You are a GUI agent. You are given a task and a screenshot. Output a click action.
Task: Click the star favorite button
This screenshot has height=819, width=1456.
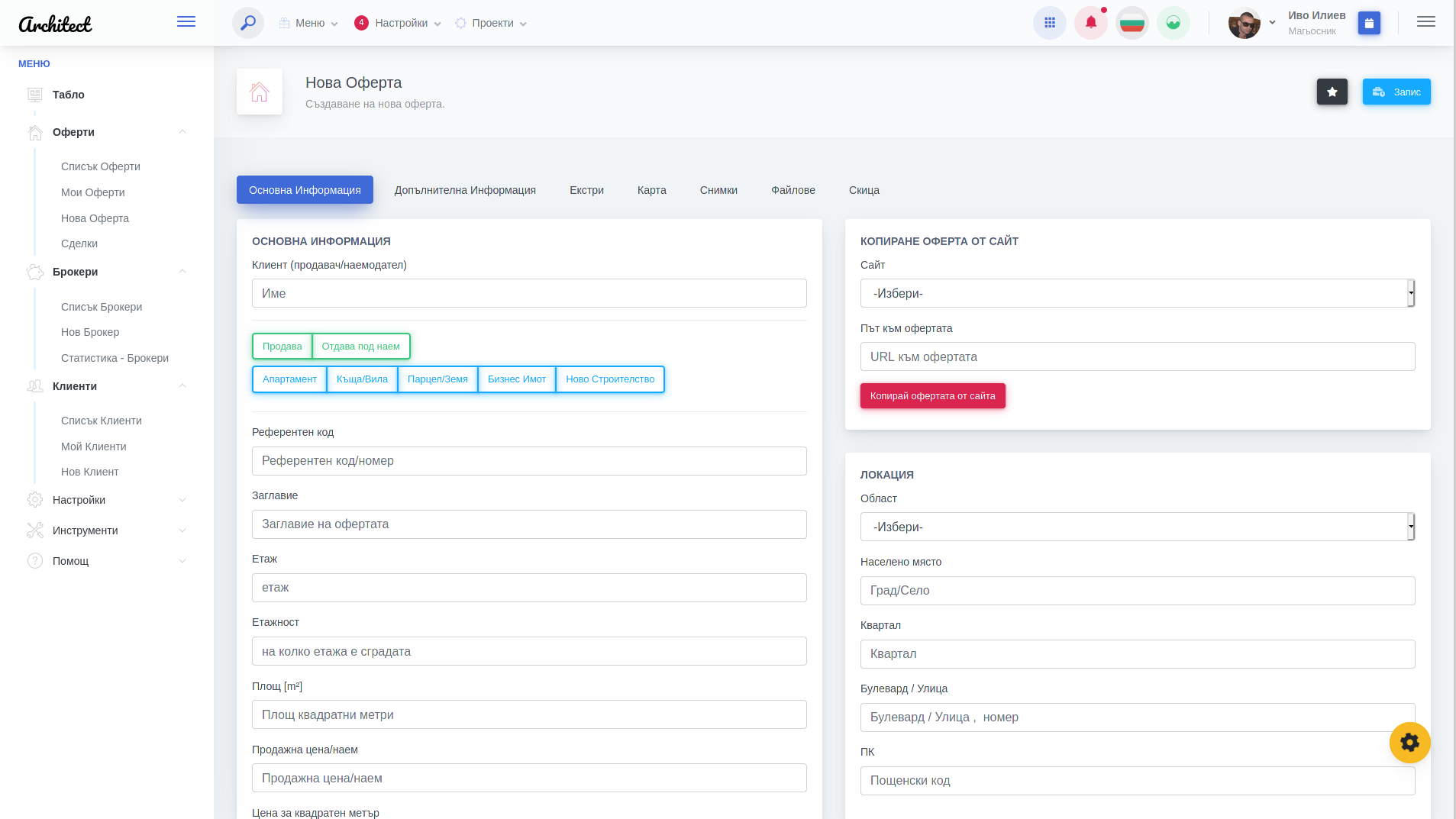point(1332,92)
